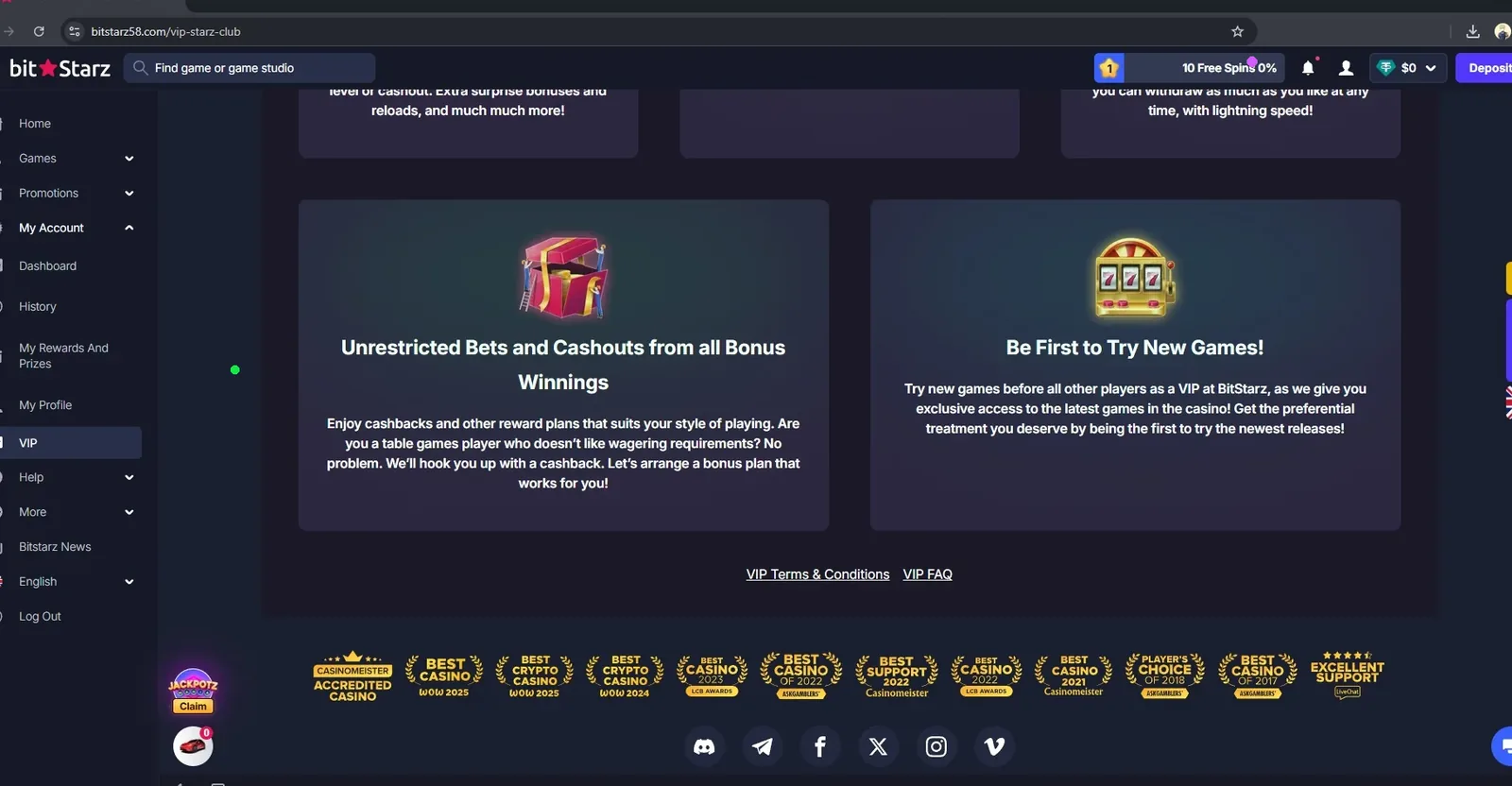The image size is (1512, 786).
Task: Open the Instagram icon
Action: coord(936,746)
